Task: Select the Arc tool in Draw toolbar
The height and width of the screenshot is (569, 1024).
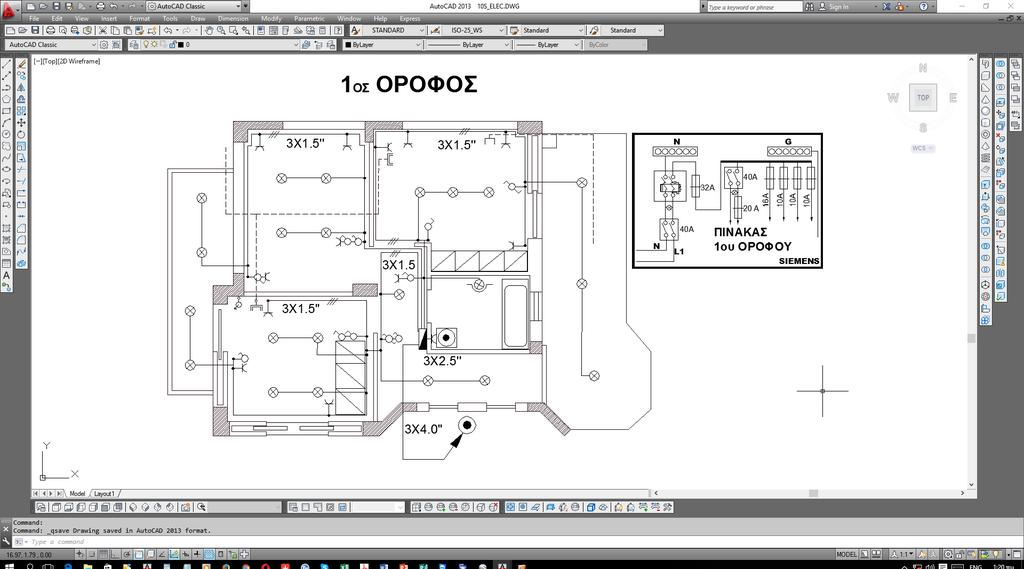Action: pos(7,123)
